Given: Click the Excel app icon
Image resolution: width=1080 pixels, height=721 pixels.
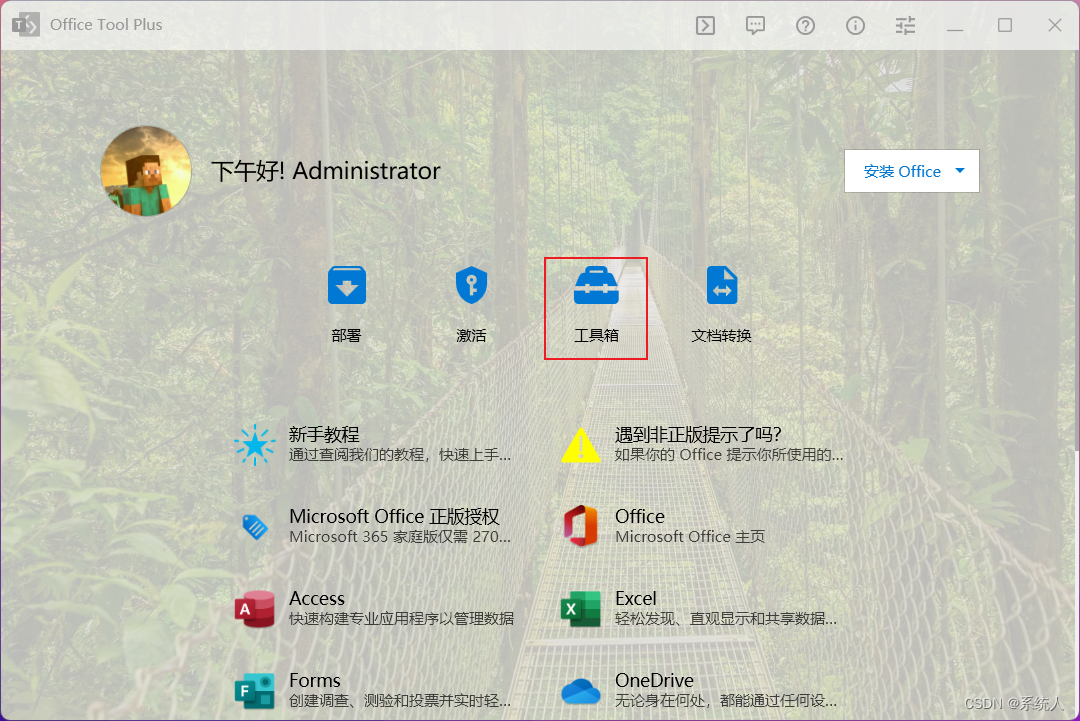Looking at the screenshot, I should point(581,609).
